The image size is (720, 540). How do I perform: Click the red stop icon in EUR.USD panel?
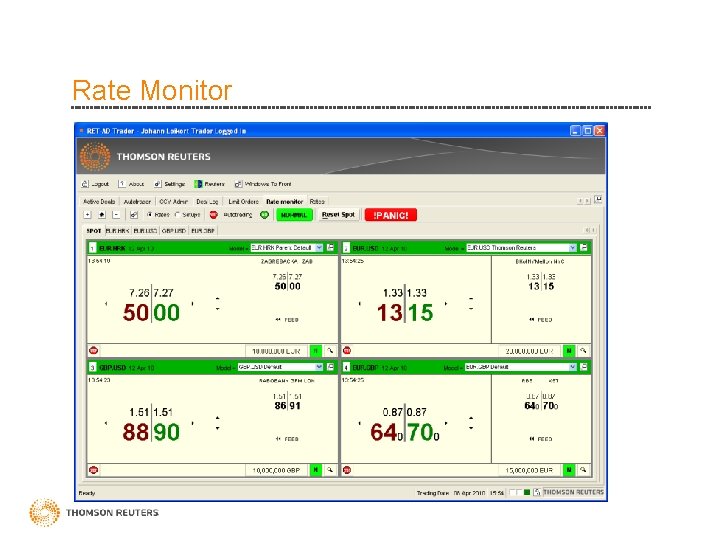(347, 351)
